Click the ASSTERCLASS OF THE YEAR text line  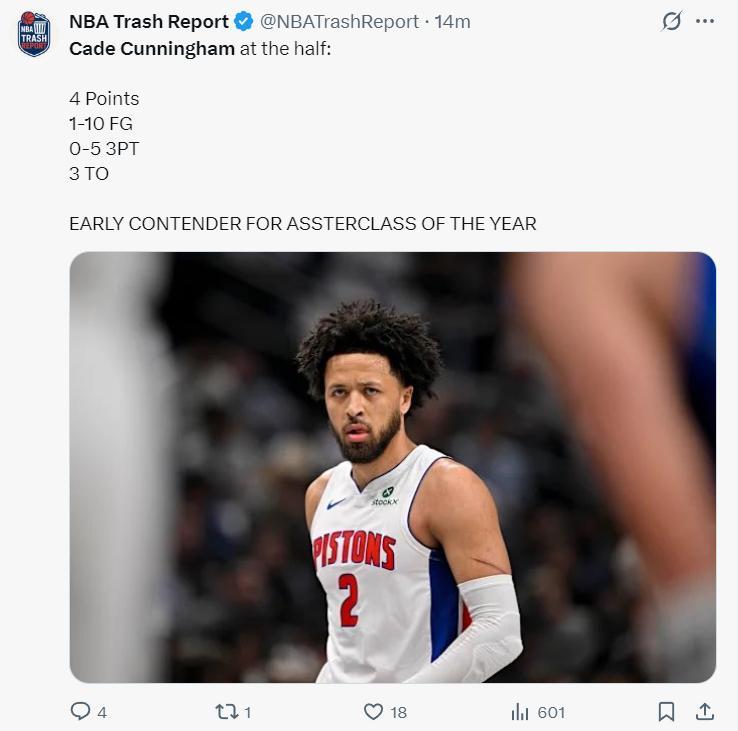tap(302, 223)
